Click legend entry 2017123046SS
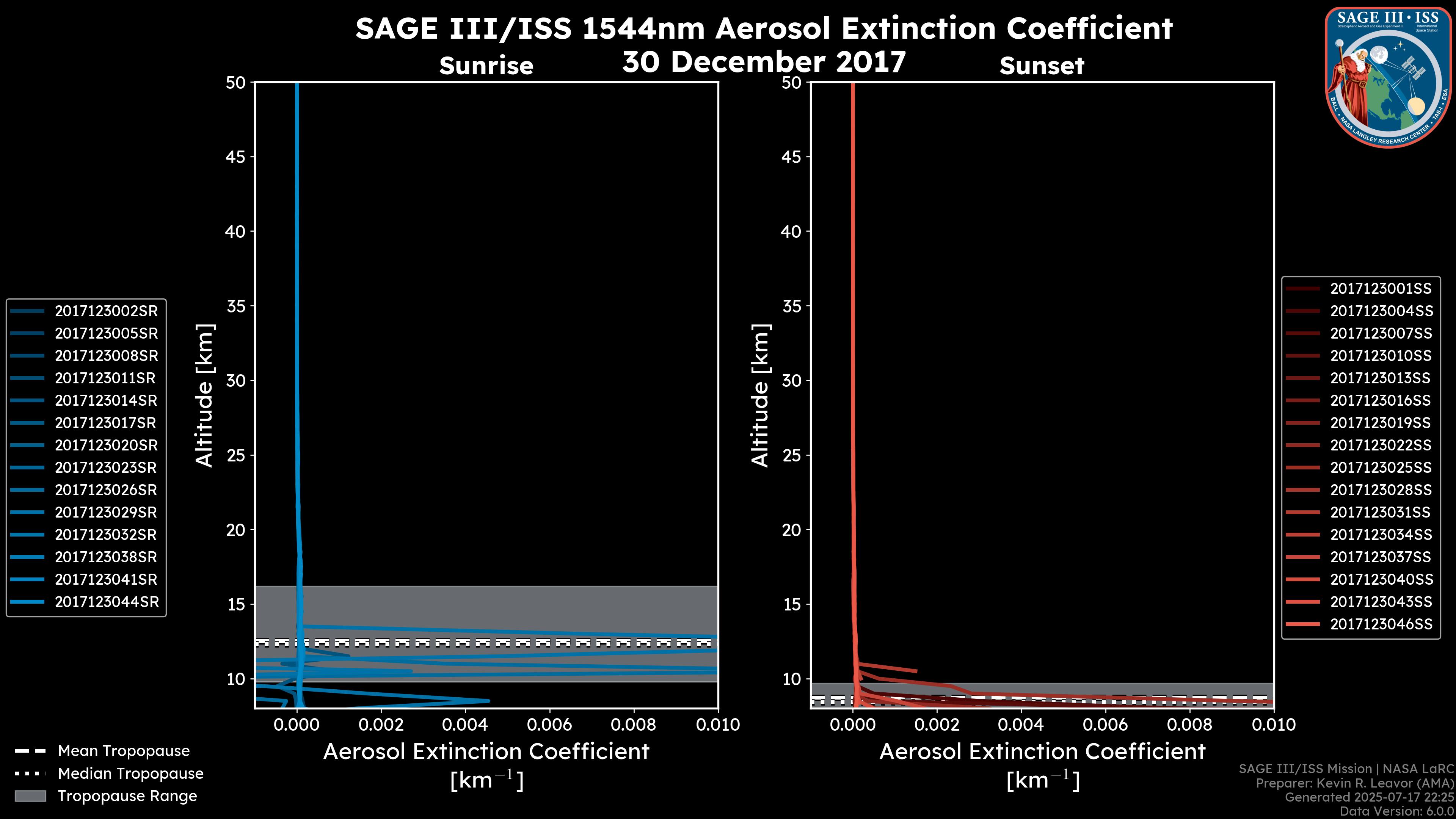 coord(1381,624)
